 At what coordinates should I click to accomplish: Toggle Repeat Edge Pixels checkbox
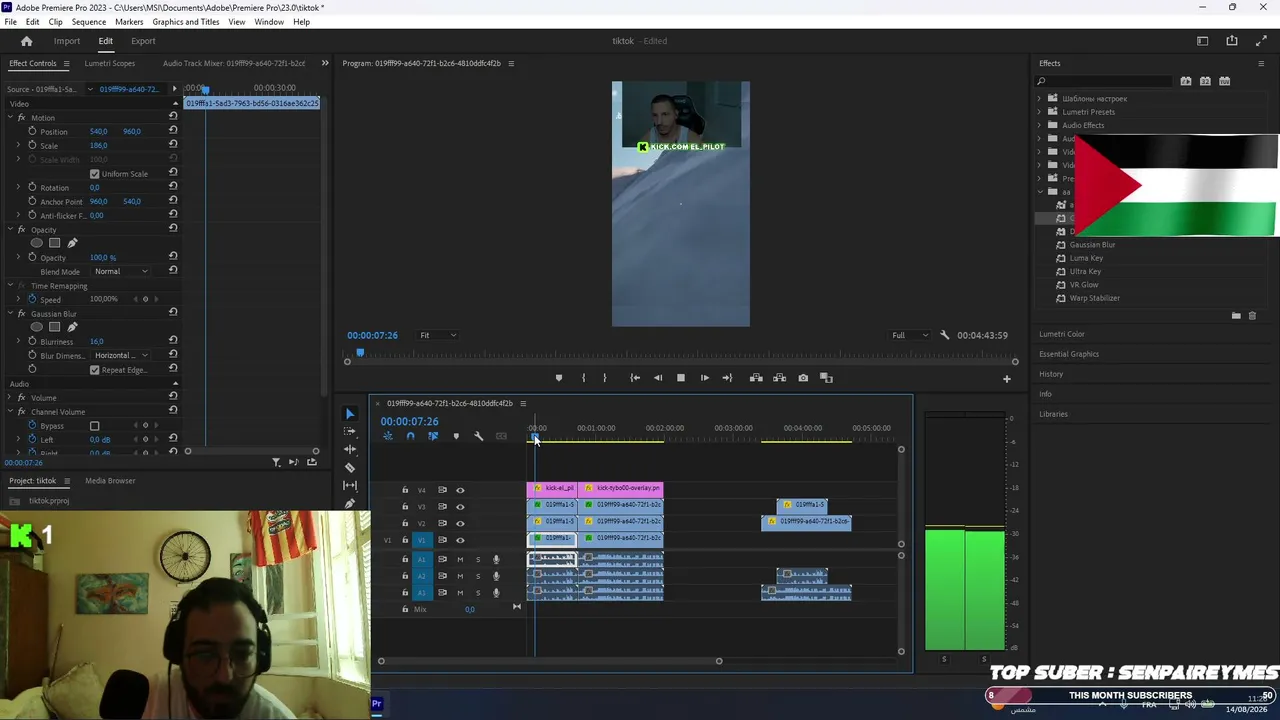95,370
